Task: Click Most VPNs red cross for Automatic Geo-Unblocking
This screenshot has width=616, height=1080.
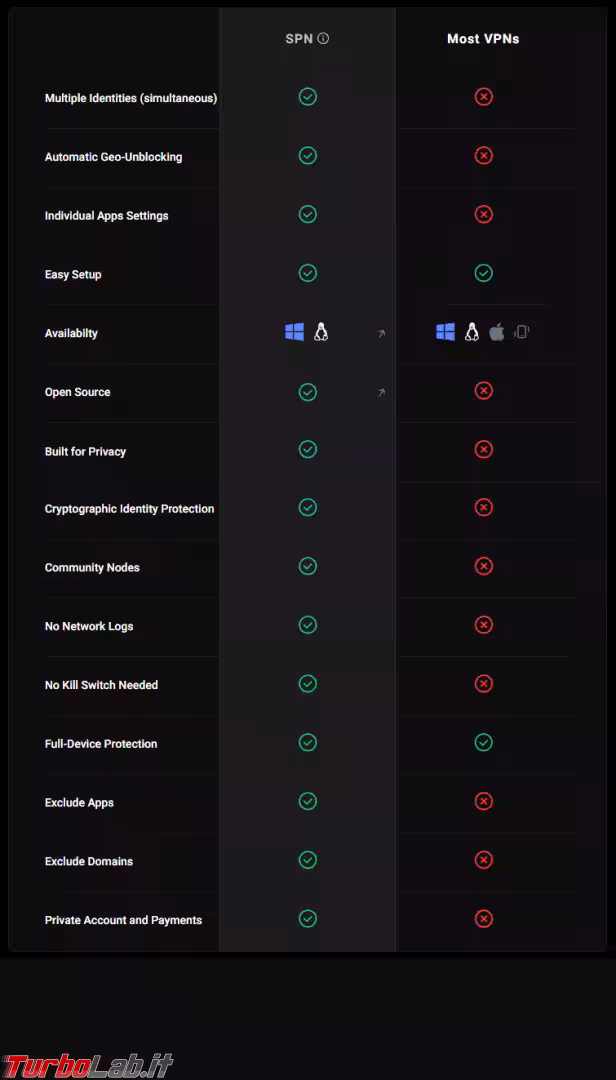Action: pos(484,156)
